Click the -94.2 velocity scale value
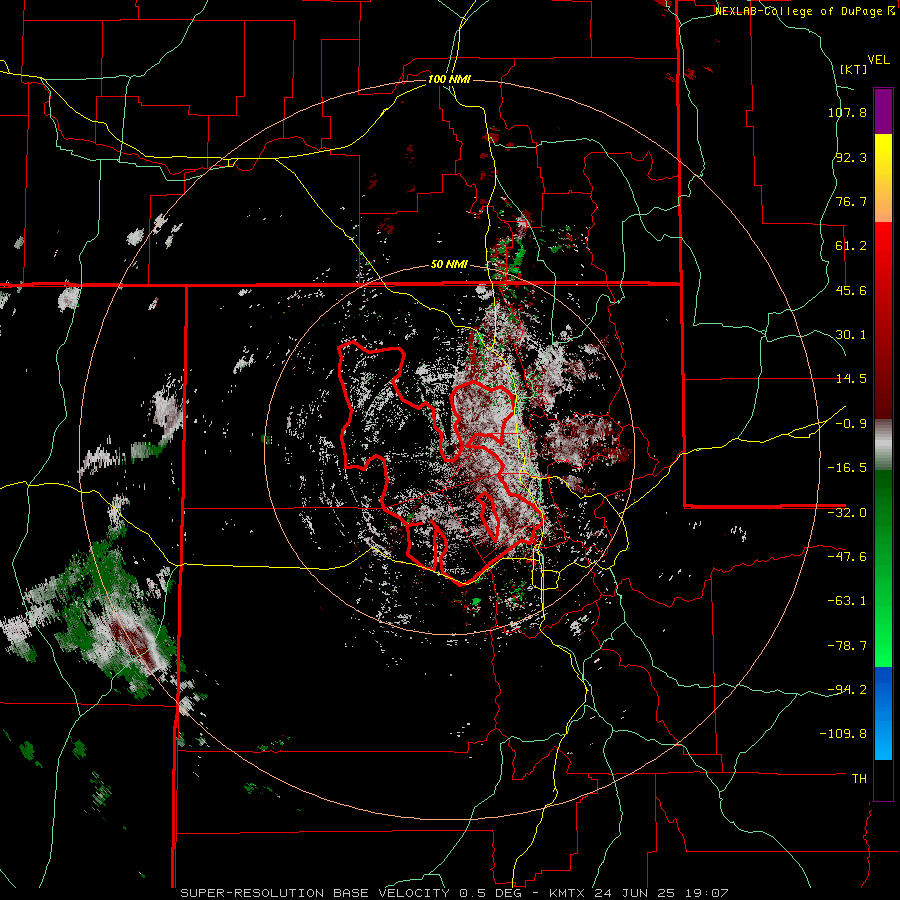The width and height of the screenshot is (900, 900). click(847, 690)
